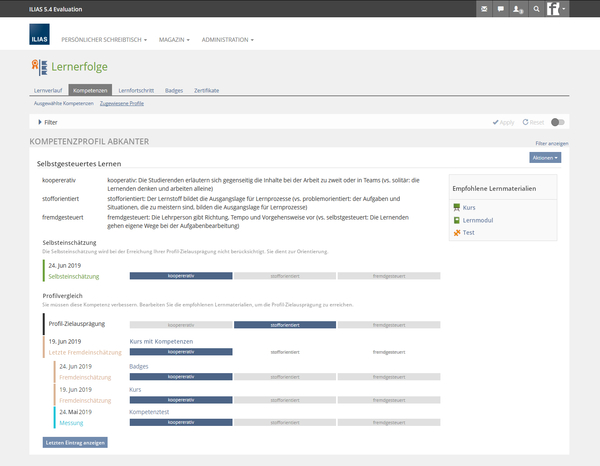The width and height of the screenshot is (600, 466).
Task: Click the contacts user icon
Action: point(518,9)
